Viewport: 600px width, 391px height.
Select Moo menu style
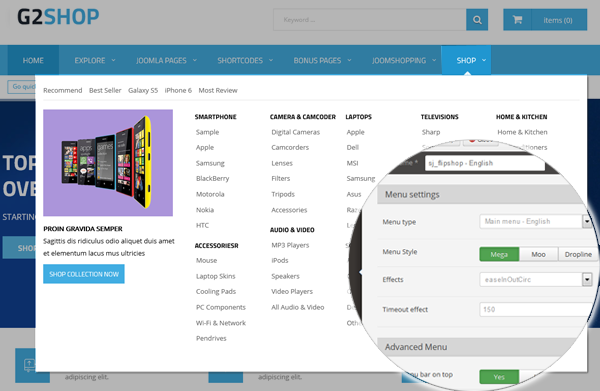click(x=538, y=254)
